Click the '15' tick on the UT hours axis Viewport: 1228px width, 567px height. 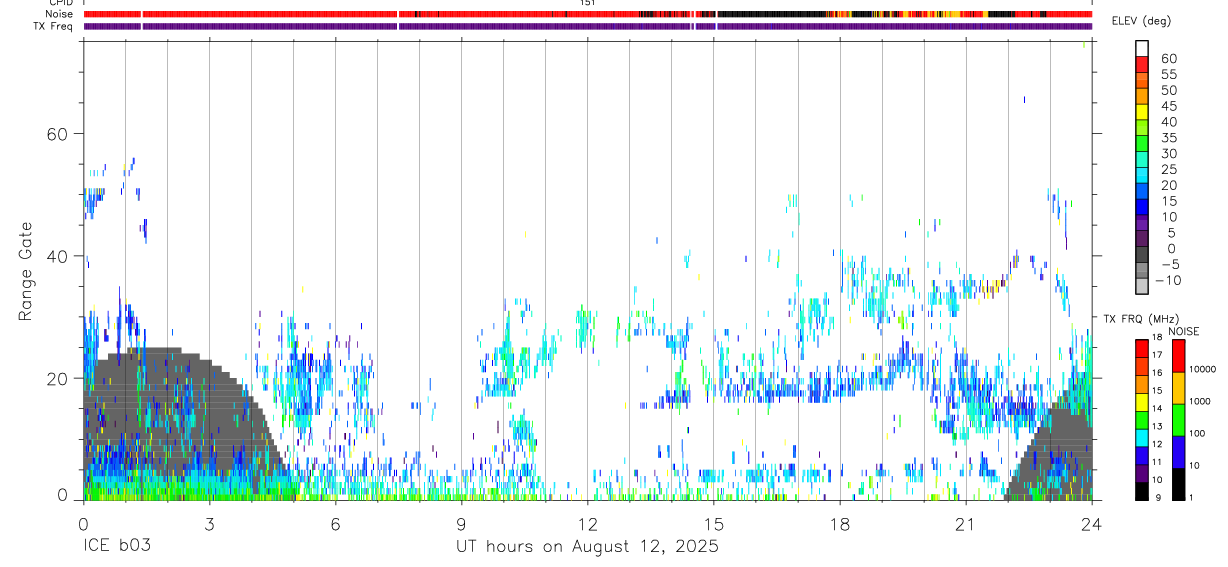(714, 523)
